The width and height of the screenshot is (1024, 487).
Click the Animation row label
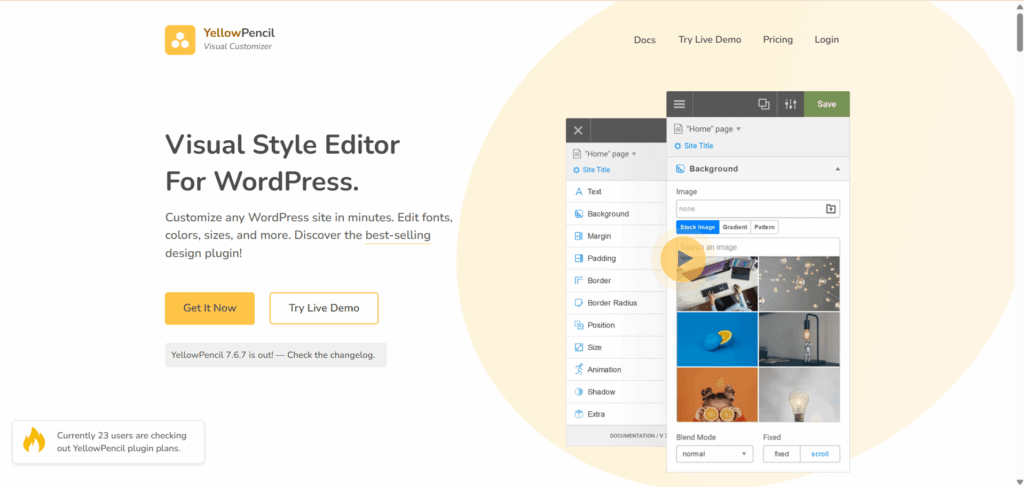click(x=604, y=369)
